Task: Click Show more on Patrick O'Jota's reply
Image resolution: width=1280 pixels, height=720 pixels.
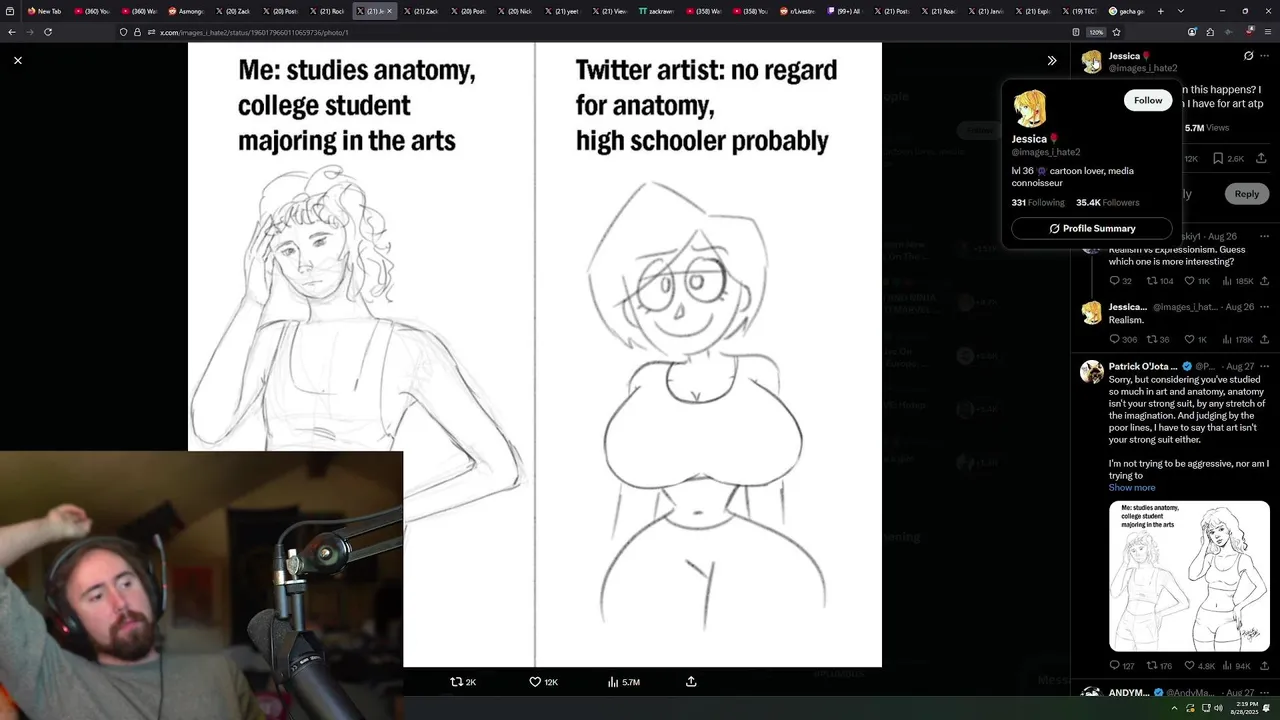Action: tap(1132, 488)
